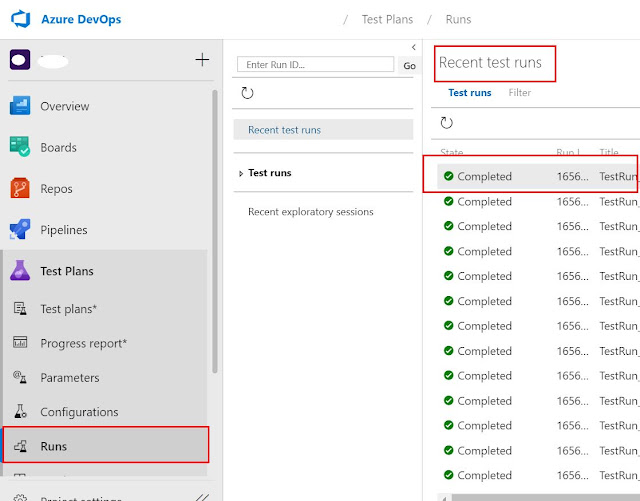Click the Test Plans breadcrumb
640x501 pixels.
click(x=387, y=19)
